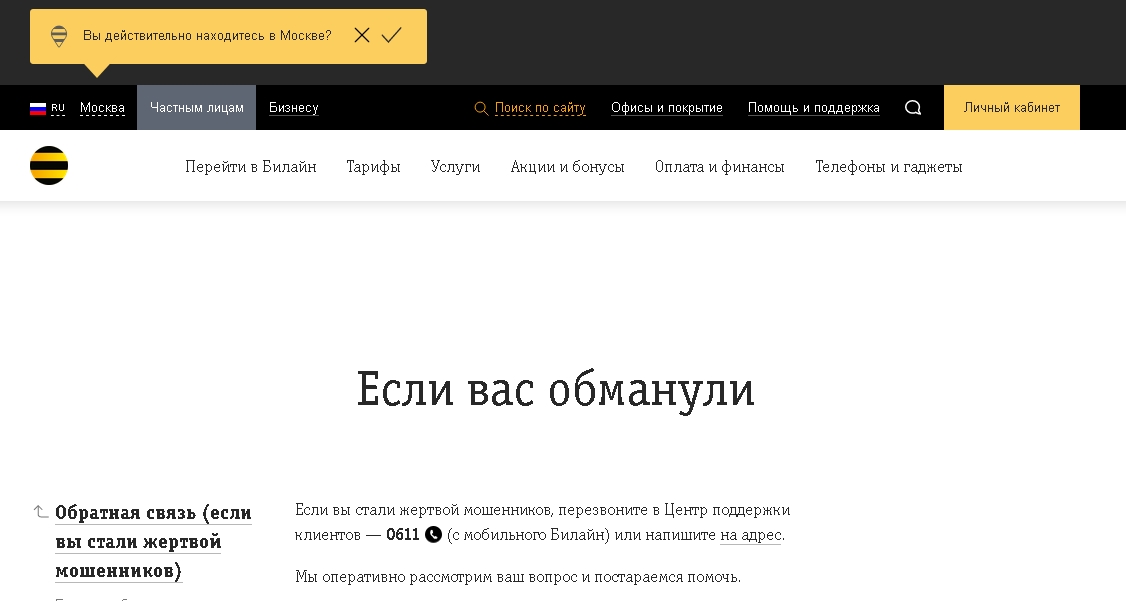
Task: Open the Услуги menu item
Action: coord(455,167)
